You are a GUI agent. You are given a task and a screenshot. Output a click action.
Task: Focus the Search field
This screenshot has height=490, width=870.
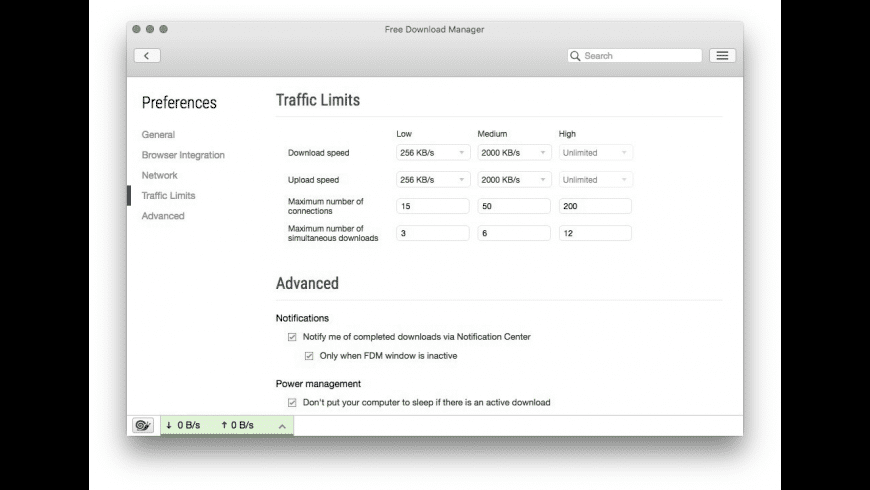tap(634, 55)
